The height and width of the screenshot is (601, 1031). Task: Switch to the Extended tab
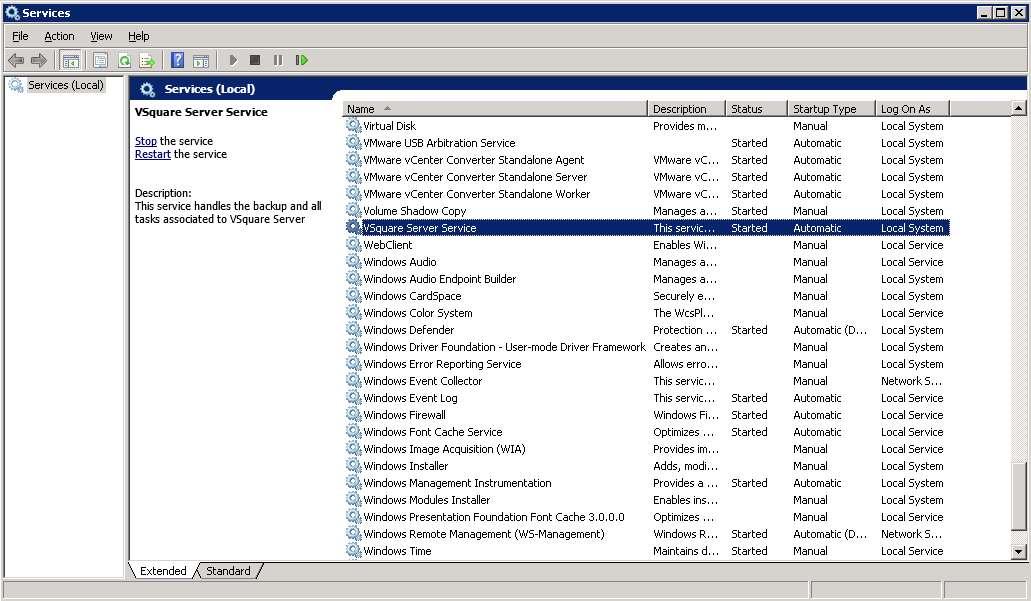coord(163,571)
